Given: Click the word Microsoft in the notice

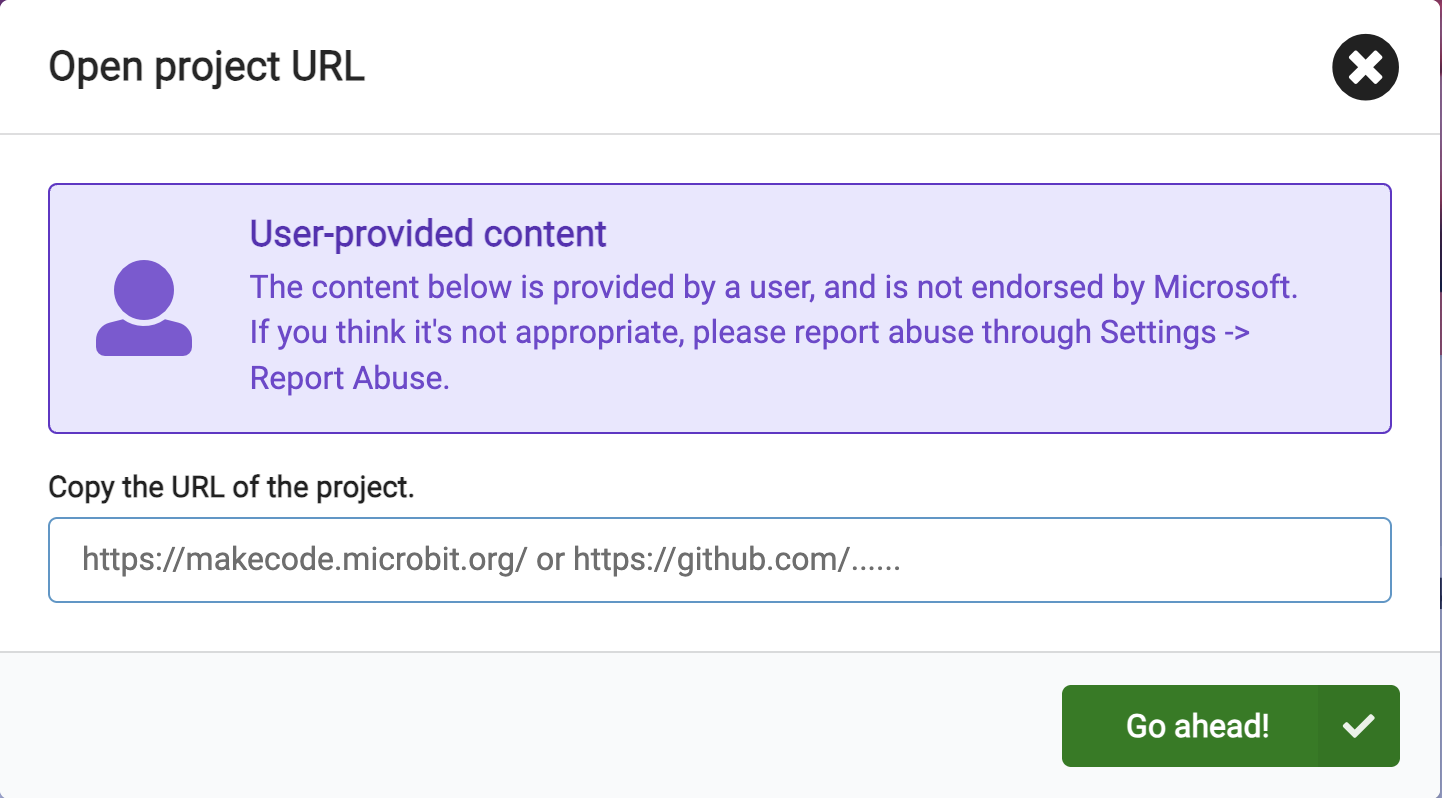Looking at the screenshot, I should point(1225,287).
